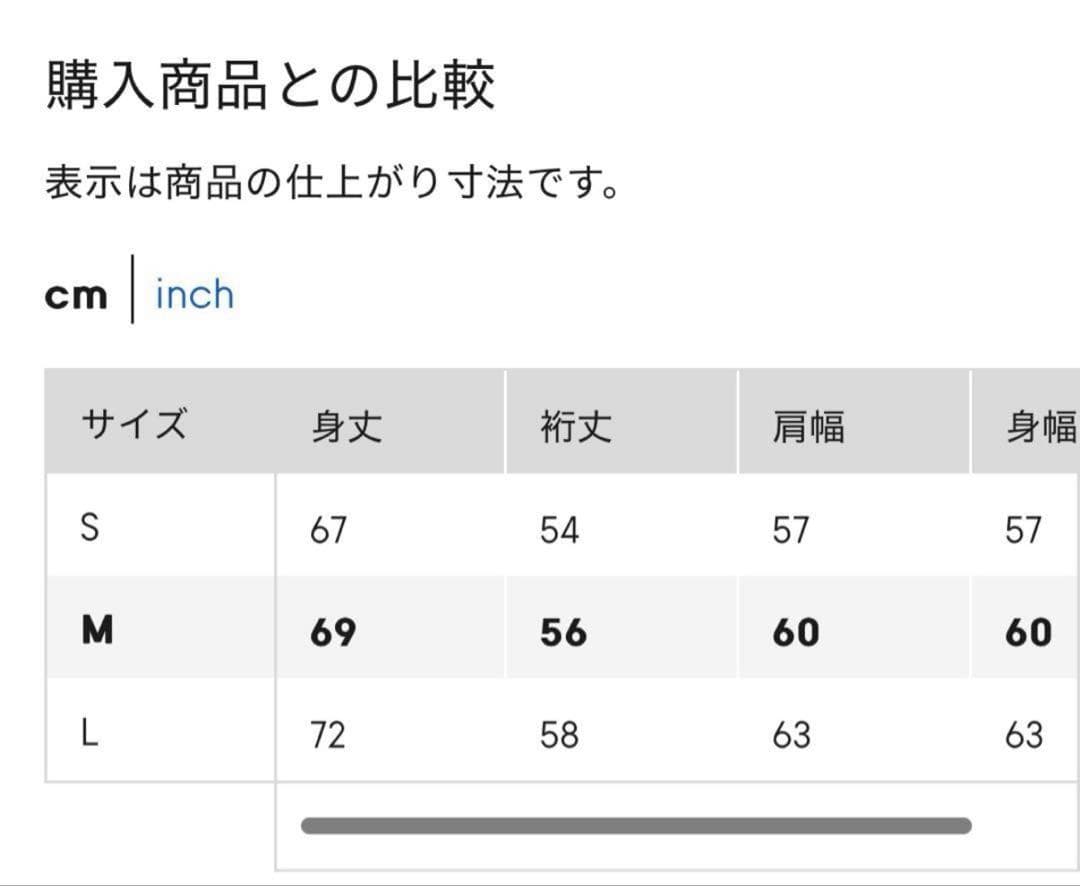Click the 身丈 column header
This screenshot has height=886, width=1080.
pyautogui.click(x=346, y=428)
